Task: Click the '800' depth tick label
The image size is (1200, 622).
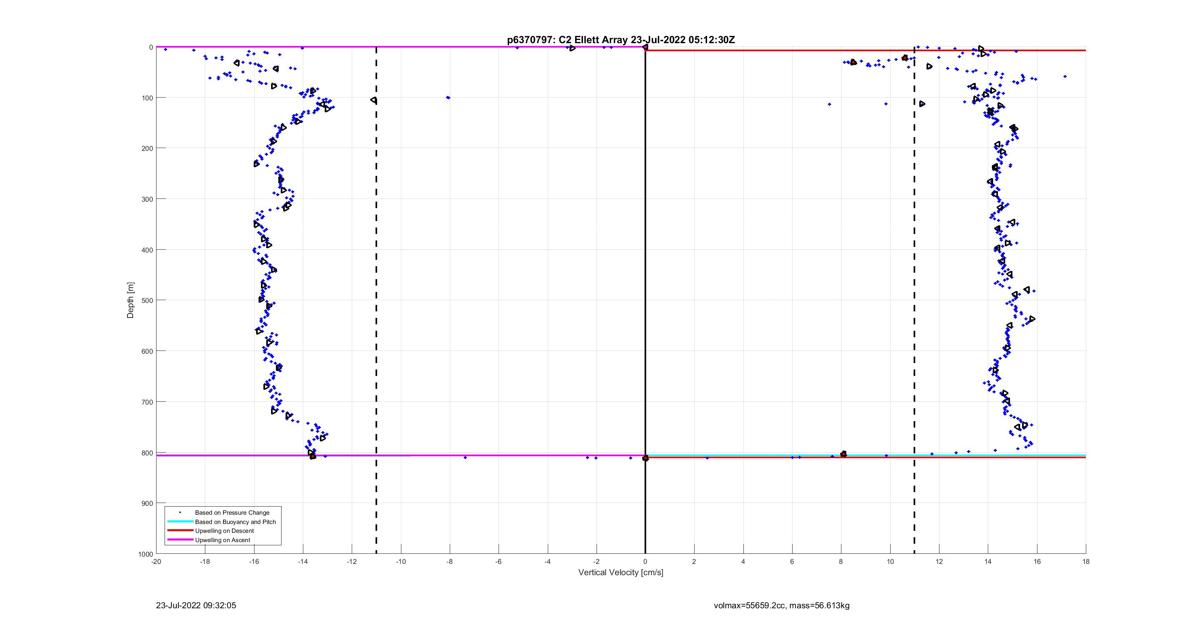Action: 146,452
